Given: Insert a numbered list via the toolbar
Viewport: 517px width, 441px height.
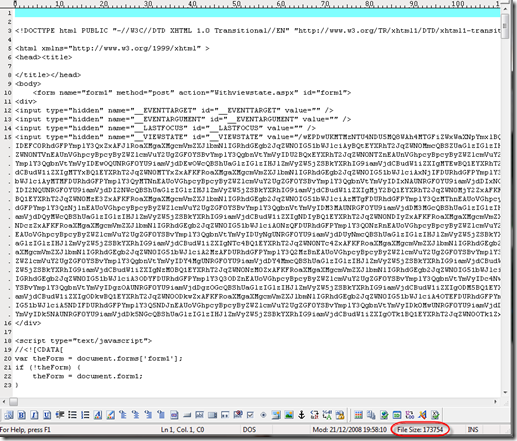Looking at the screenshot, I should 85,415.
